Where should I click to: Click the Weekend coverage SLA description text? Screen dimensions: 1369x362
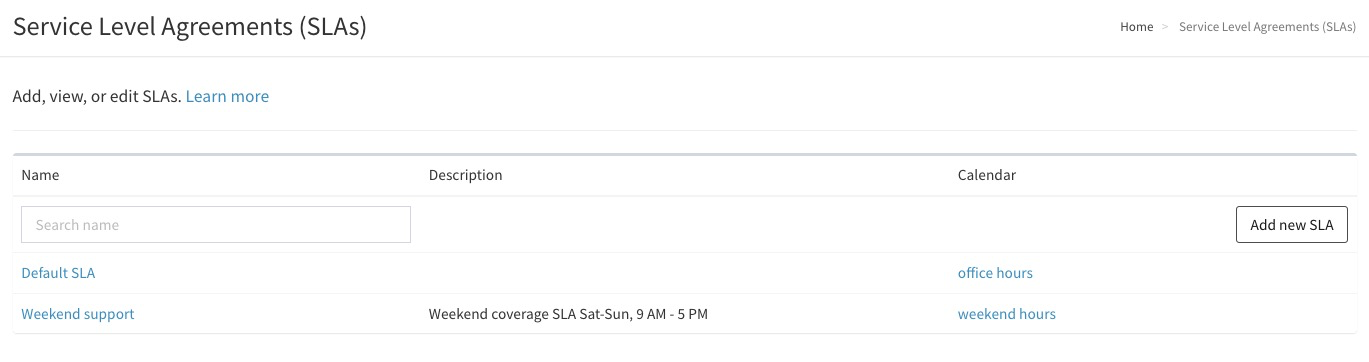(x=568, y=314)
